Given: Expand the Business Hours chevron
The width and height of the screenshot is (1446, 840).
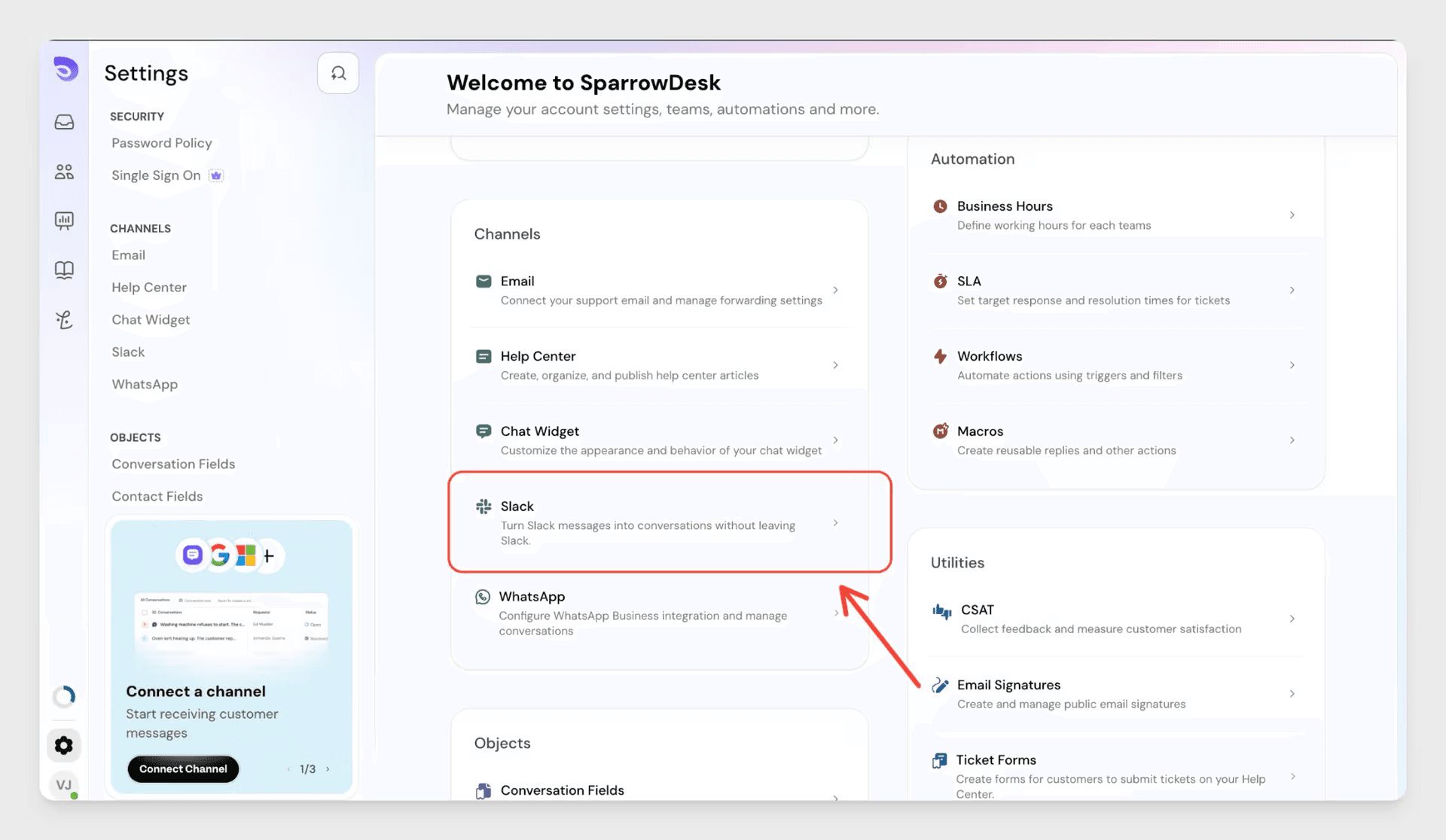Looking at the screenshot, I should pos(1292,215).
